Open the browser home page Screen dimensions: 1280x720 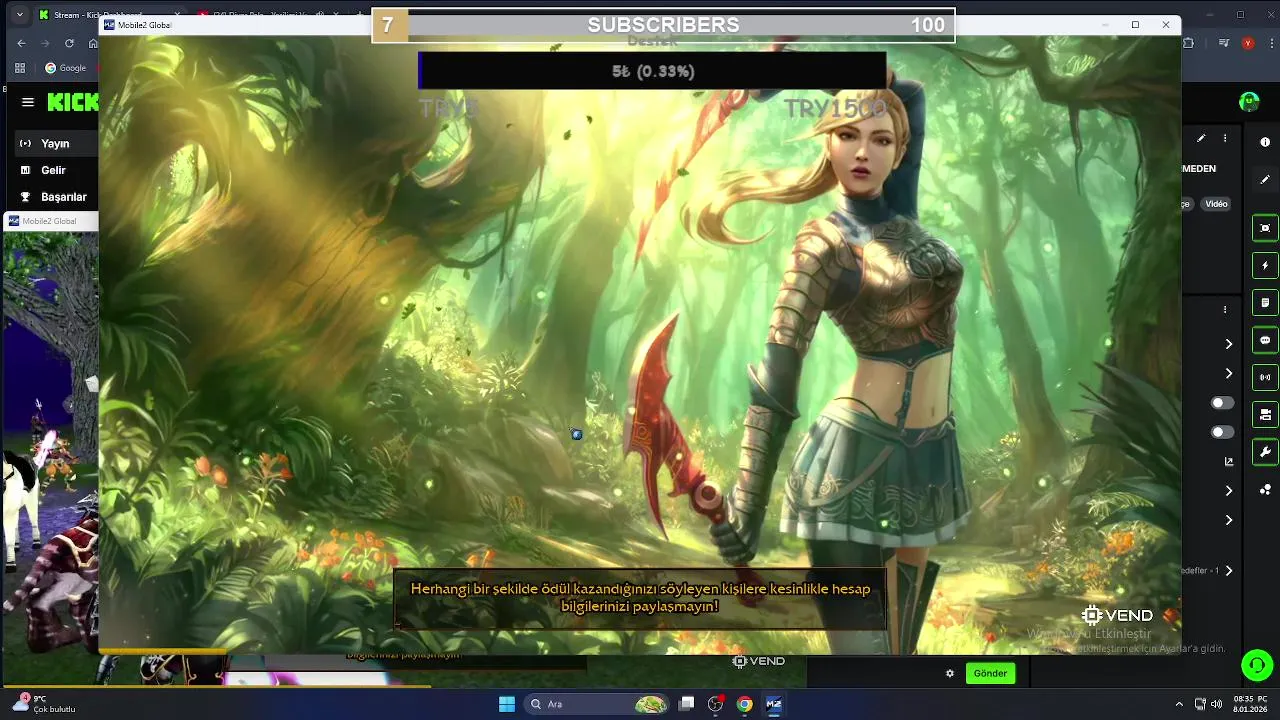92,43
